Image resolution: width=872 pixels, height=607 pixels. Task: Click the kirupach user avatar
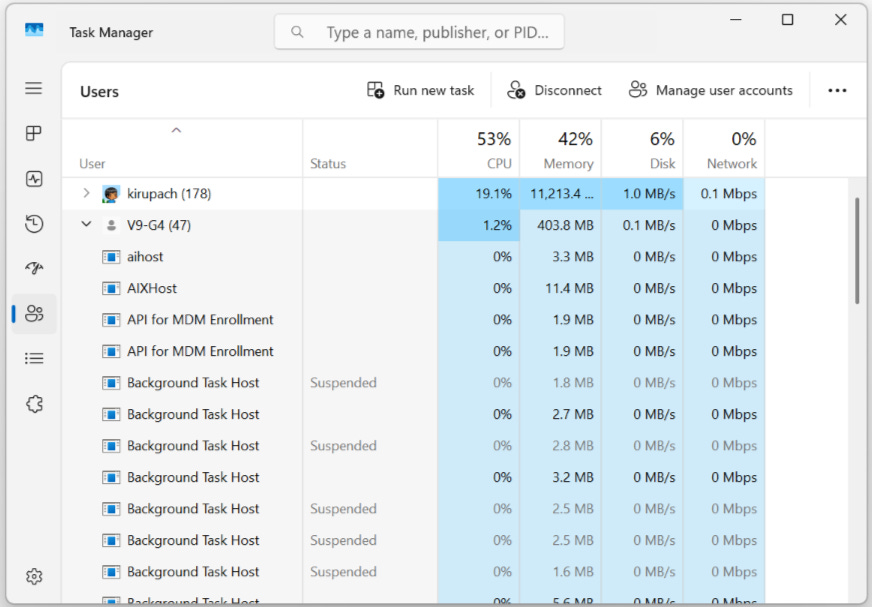point(111,194)
